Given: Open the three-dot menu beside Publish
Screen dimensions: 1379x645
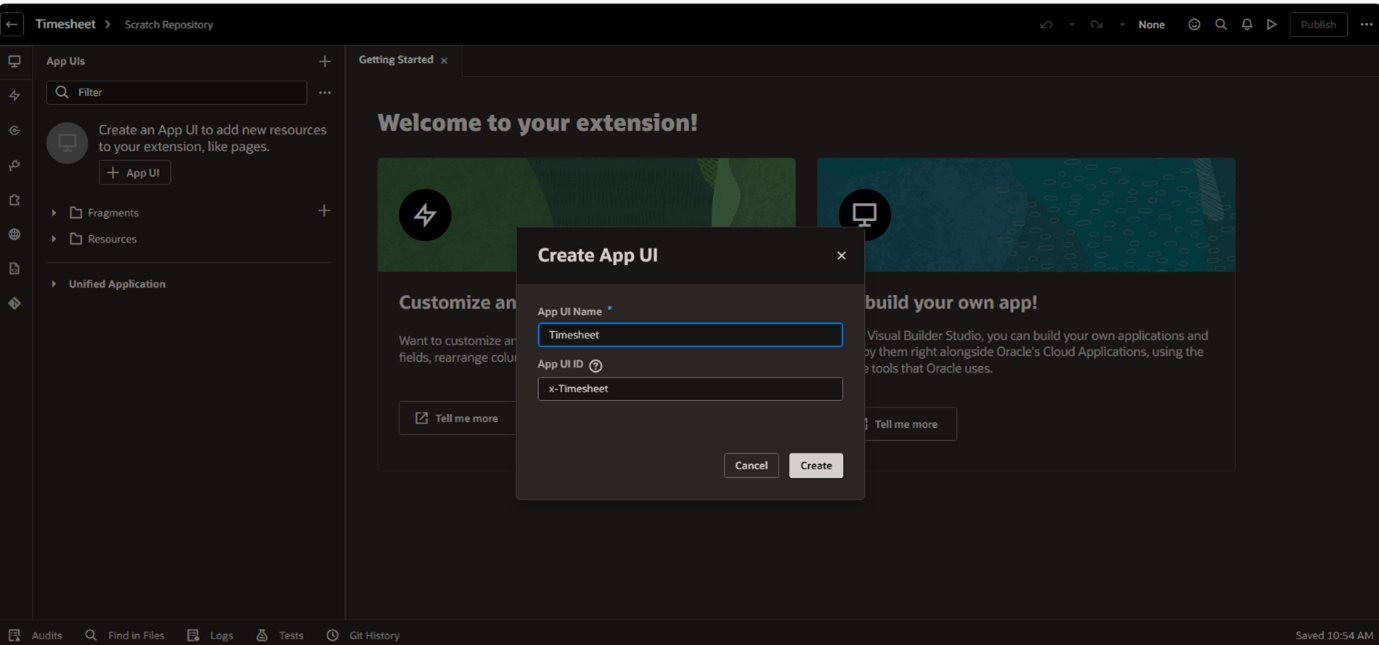Looking at the screenshot, I should coord(1366,25).
